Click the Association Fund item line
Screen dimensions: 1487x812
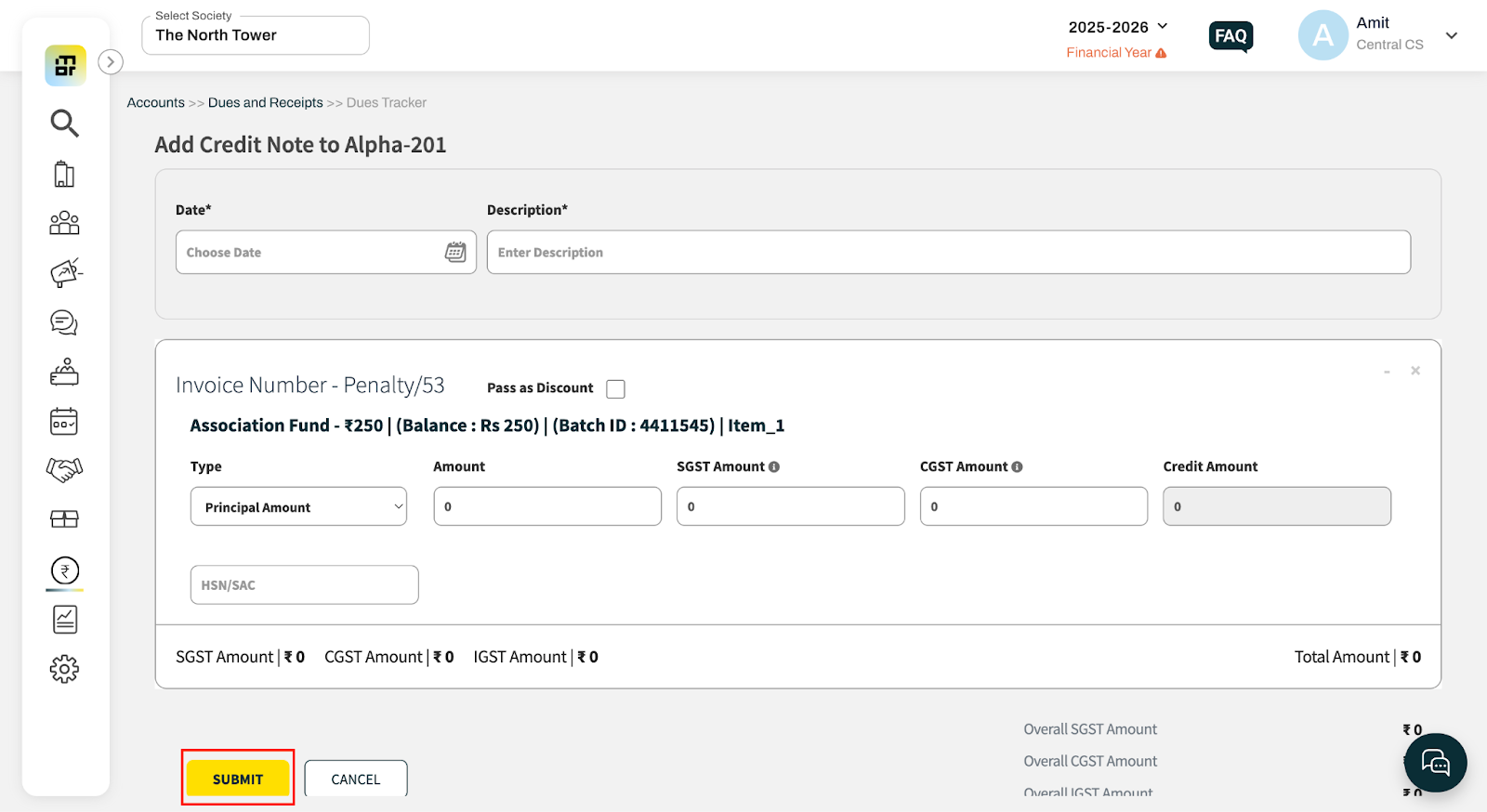pos(488,426)
